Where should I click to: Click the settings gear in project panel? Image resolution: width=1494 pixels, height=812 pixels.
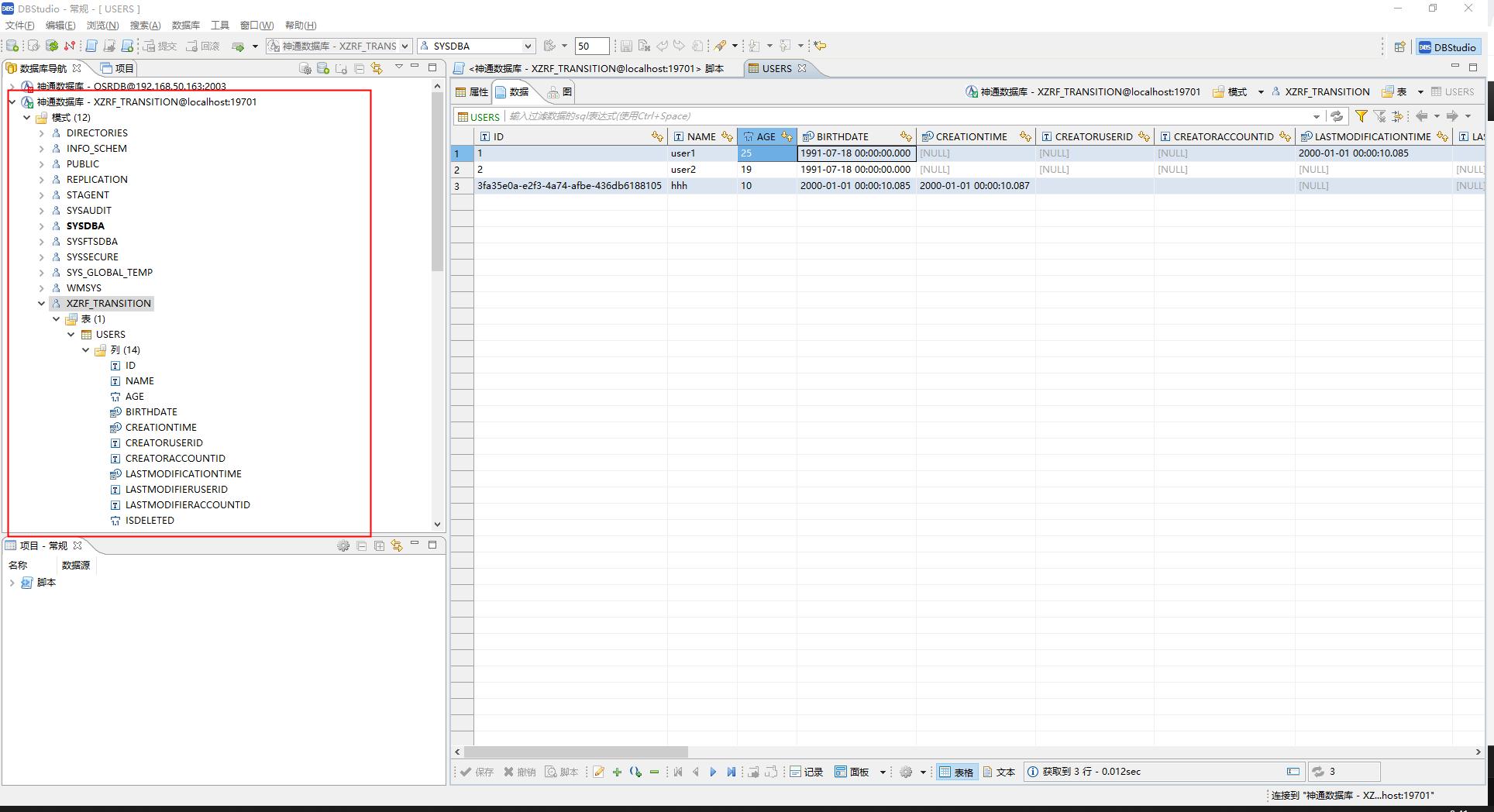coord(343,545)
